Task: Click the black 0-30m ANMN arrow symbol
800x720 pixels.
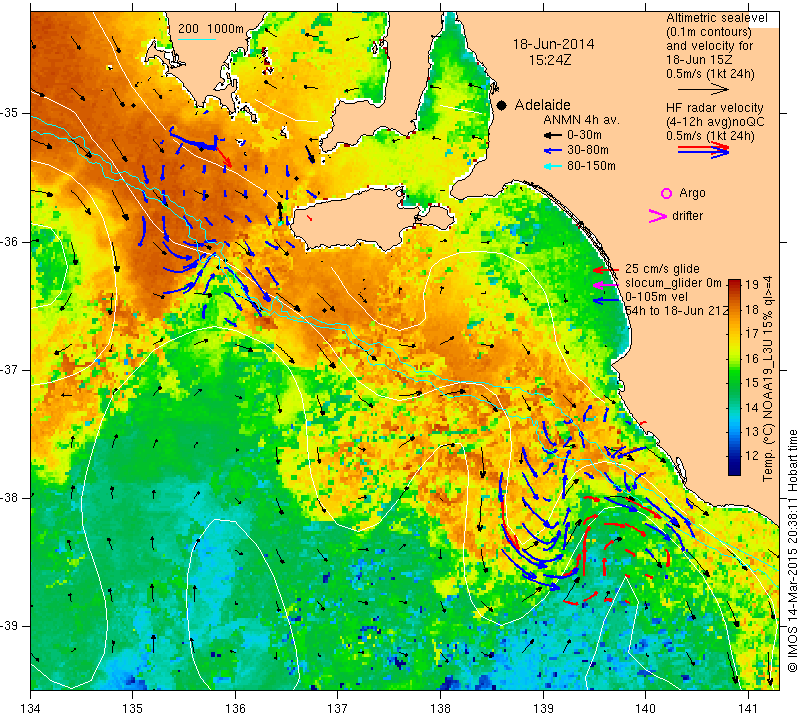Action: pos(552,136)
